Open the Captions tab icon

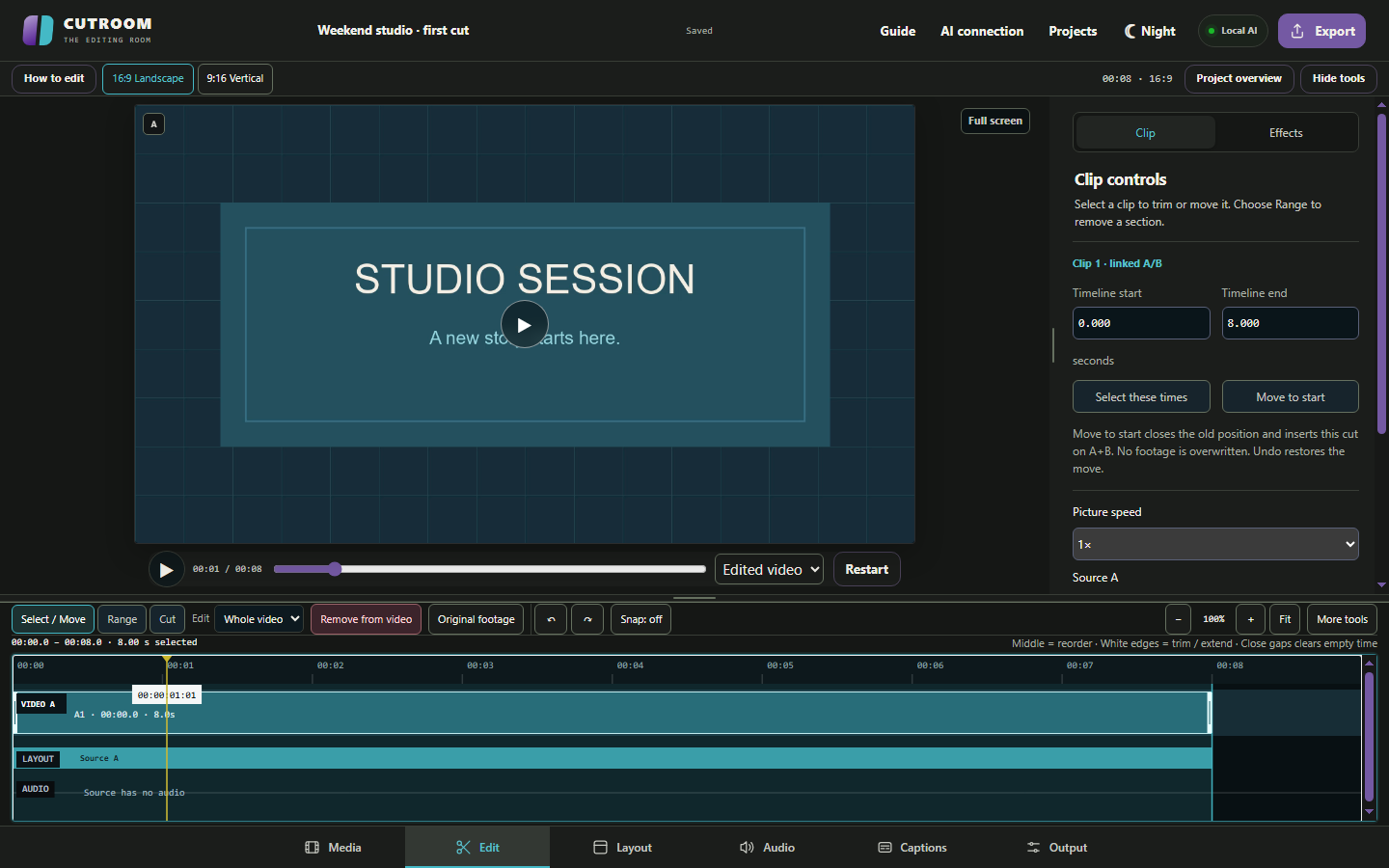click(885, 848)
